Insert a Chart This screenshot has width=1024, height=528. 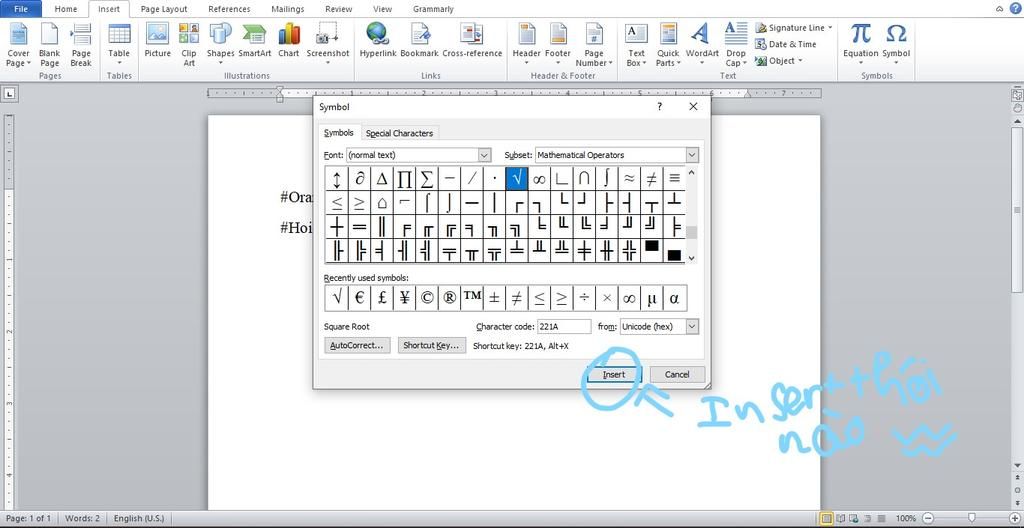pos(289,41)
